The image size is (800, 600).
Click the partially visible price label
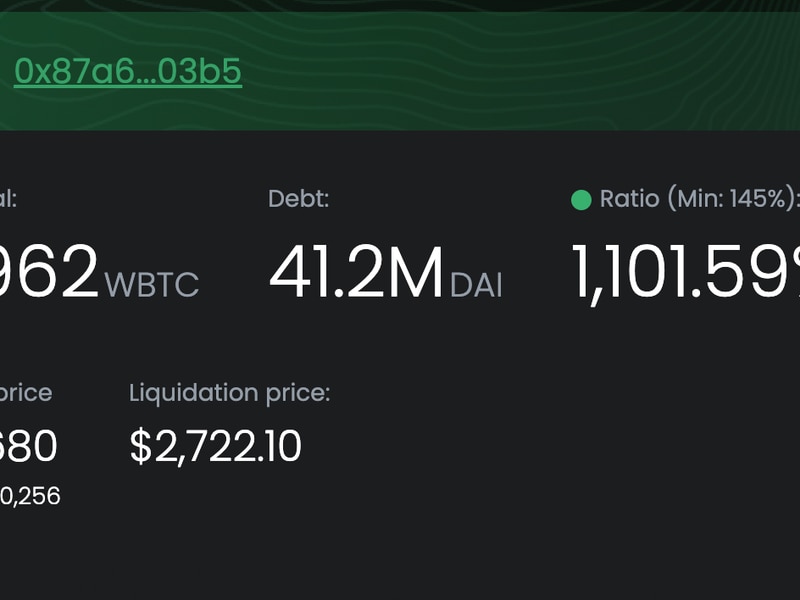[26, 393]
